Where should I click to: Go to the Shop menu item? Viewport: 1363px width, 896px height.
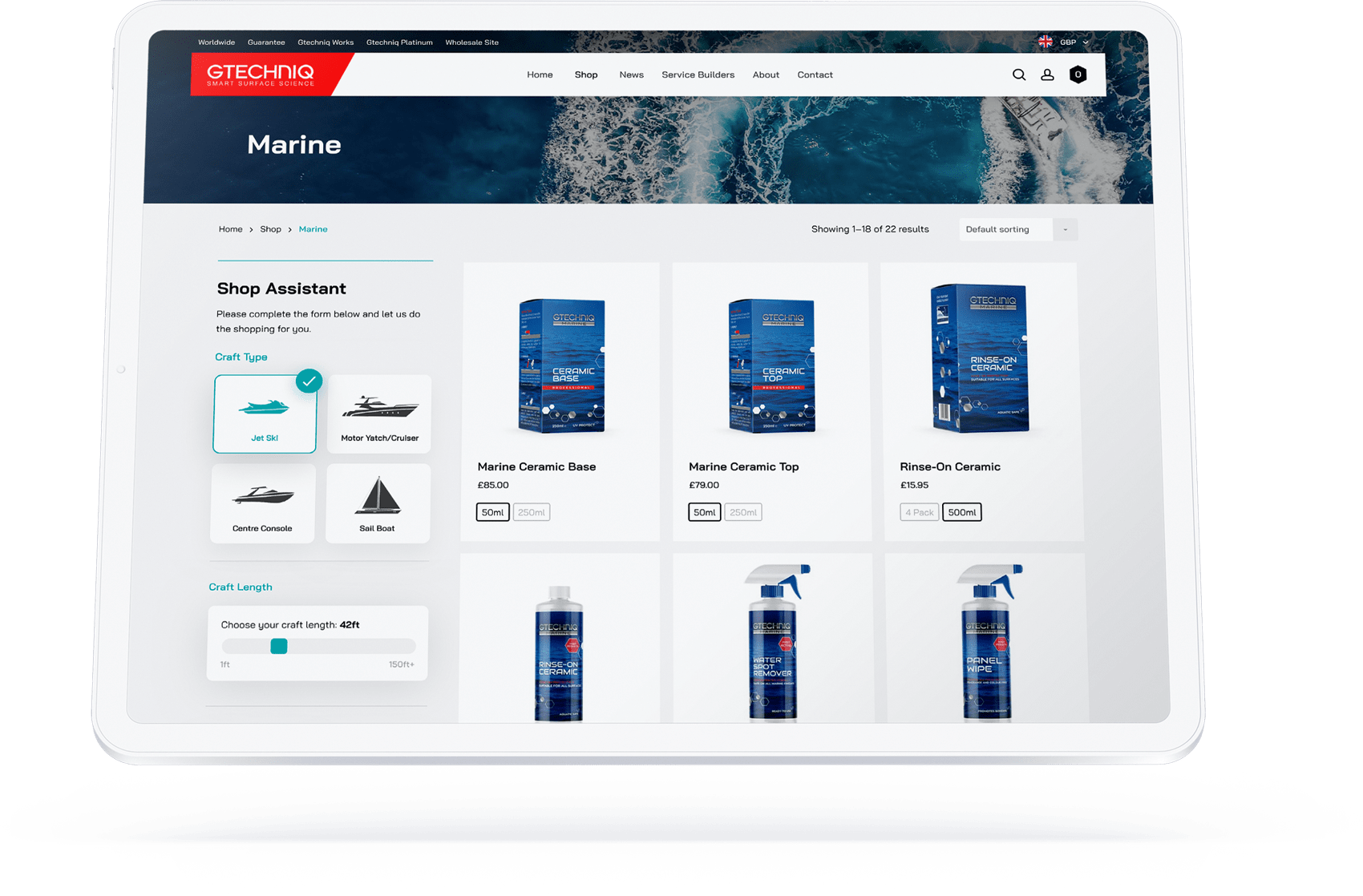point(586,75)
